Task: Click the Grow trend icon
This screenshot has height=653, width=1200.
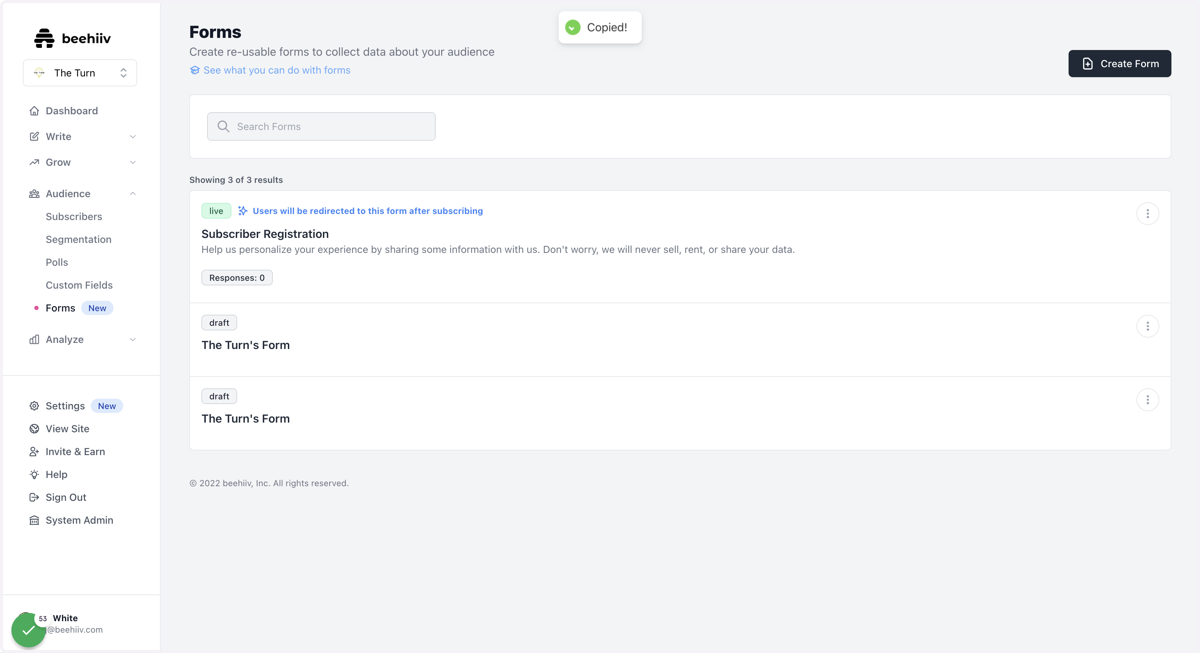Action: (34, 162)
